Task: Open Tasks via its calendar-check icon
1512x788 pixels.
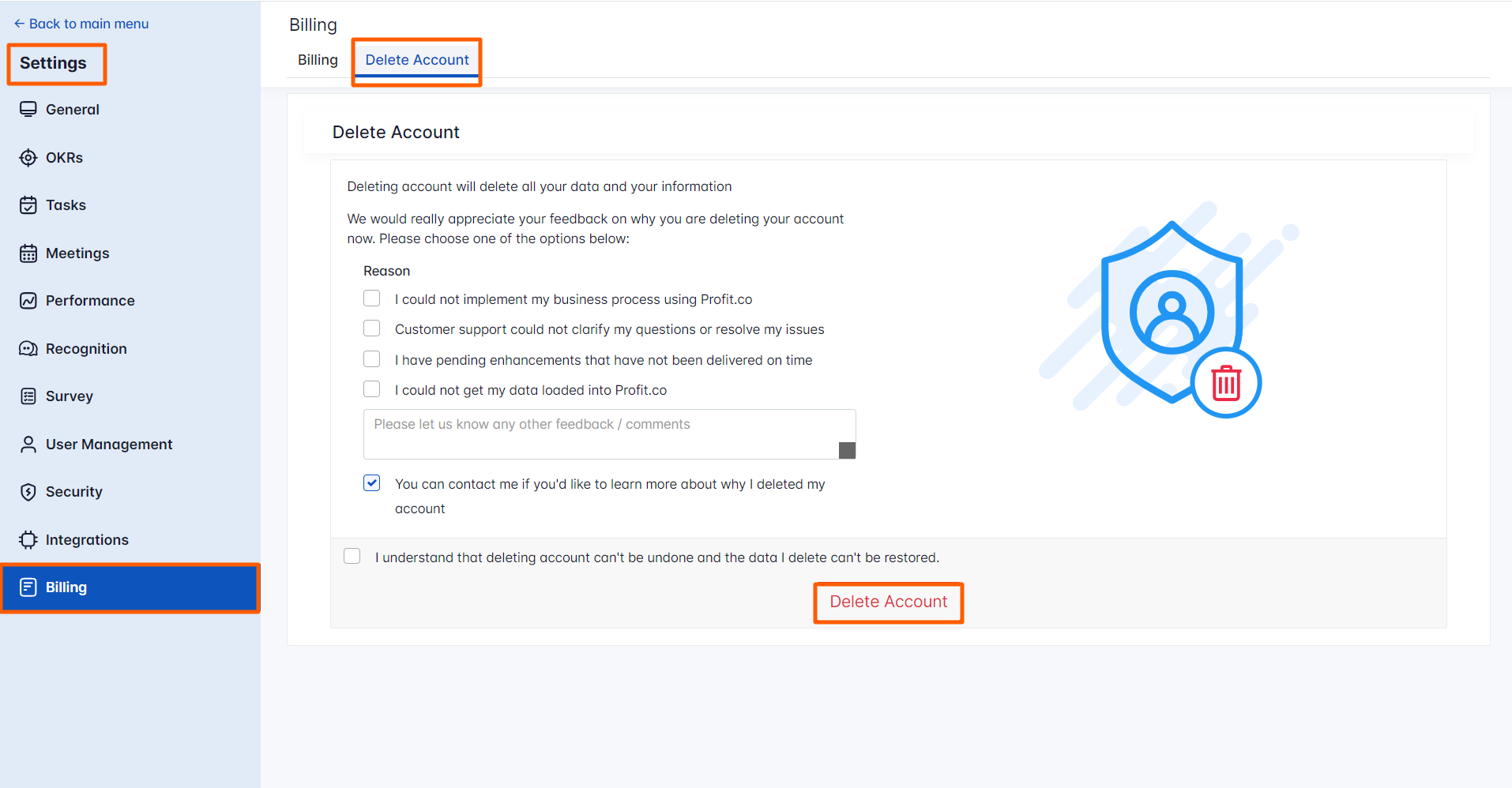Action: [28, 205]
